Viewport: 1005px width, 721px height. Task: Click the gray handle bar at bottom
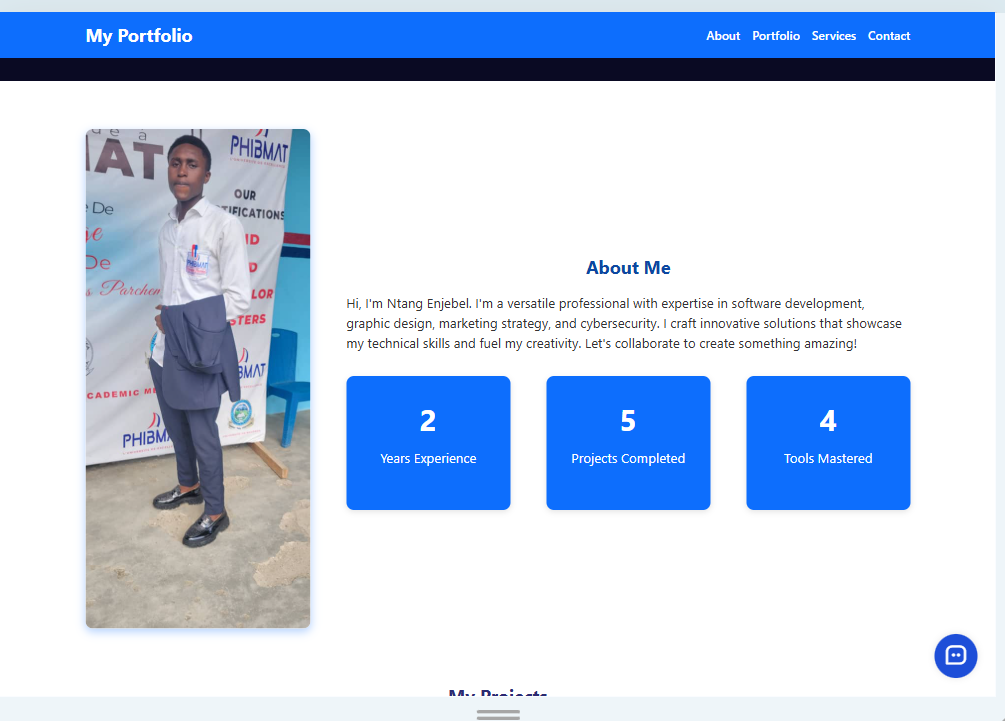(498, 715)
